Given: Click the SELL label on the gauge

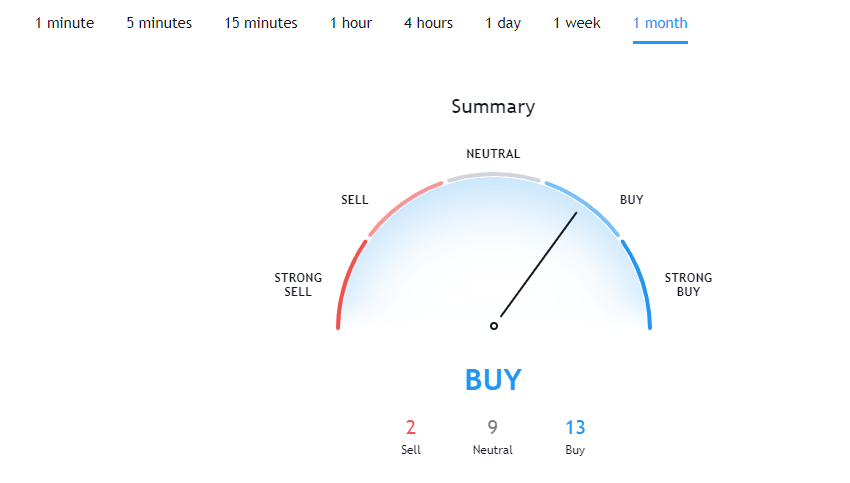Looking at the screenshot, I should pos(355,200).
